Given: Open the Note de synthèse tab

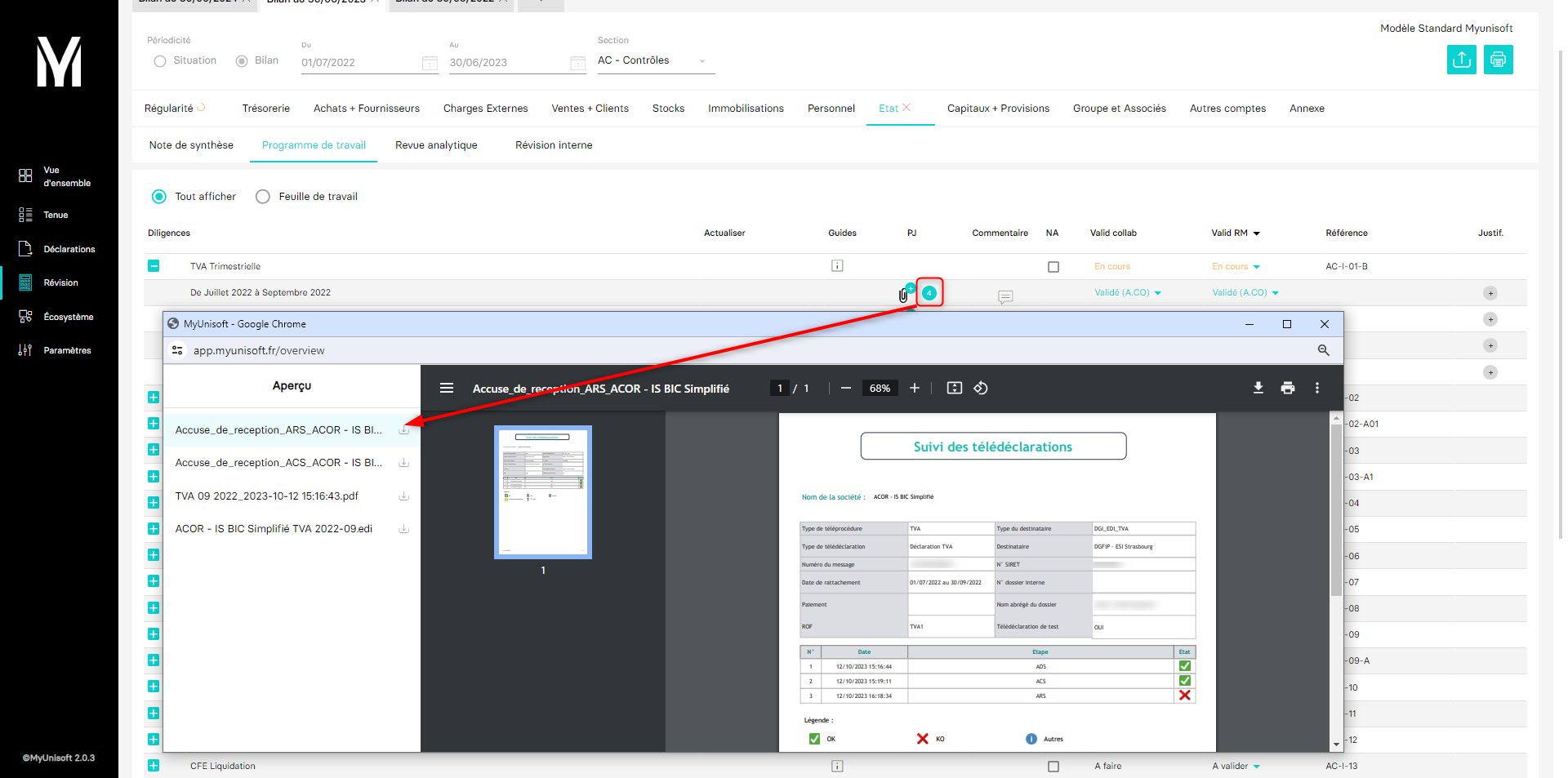Looking at the screenshot, I should (x=191, y=145).
